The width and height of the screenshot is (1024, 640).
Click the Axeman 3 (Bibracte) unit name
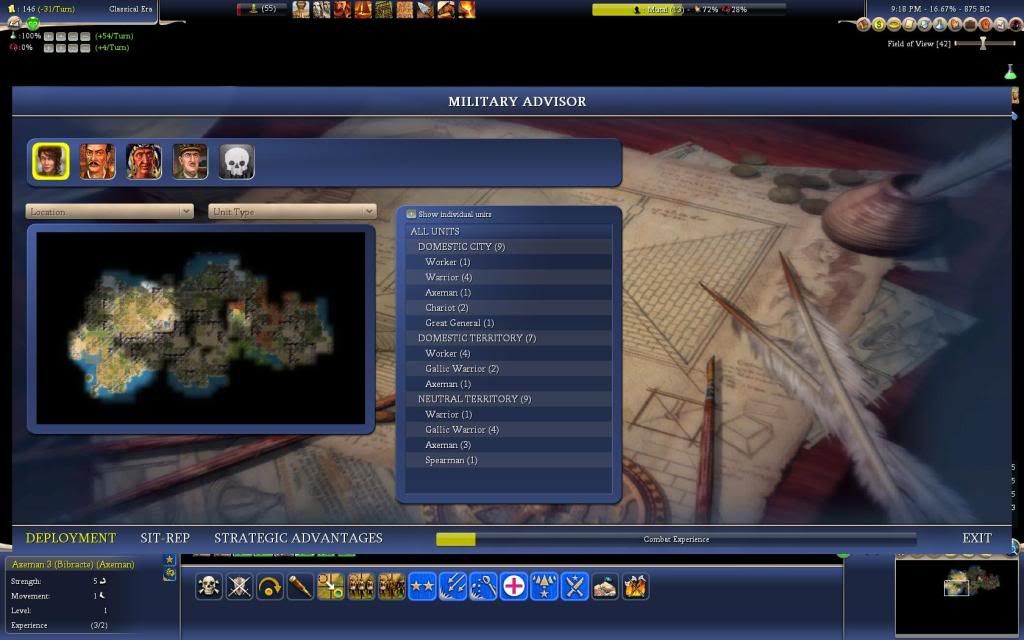coord(73,564)
